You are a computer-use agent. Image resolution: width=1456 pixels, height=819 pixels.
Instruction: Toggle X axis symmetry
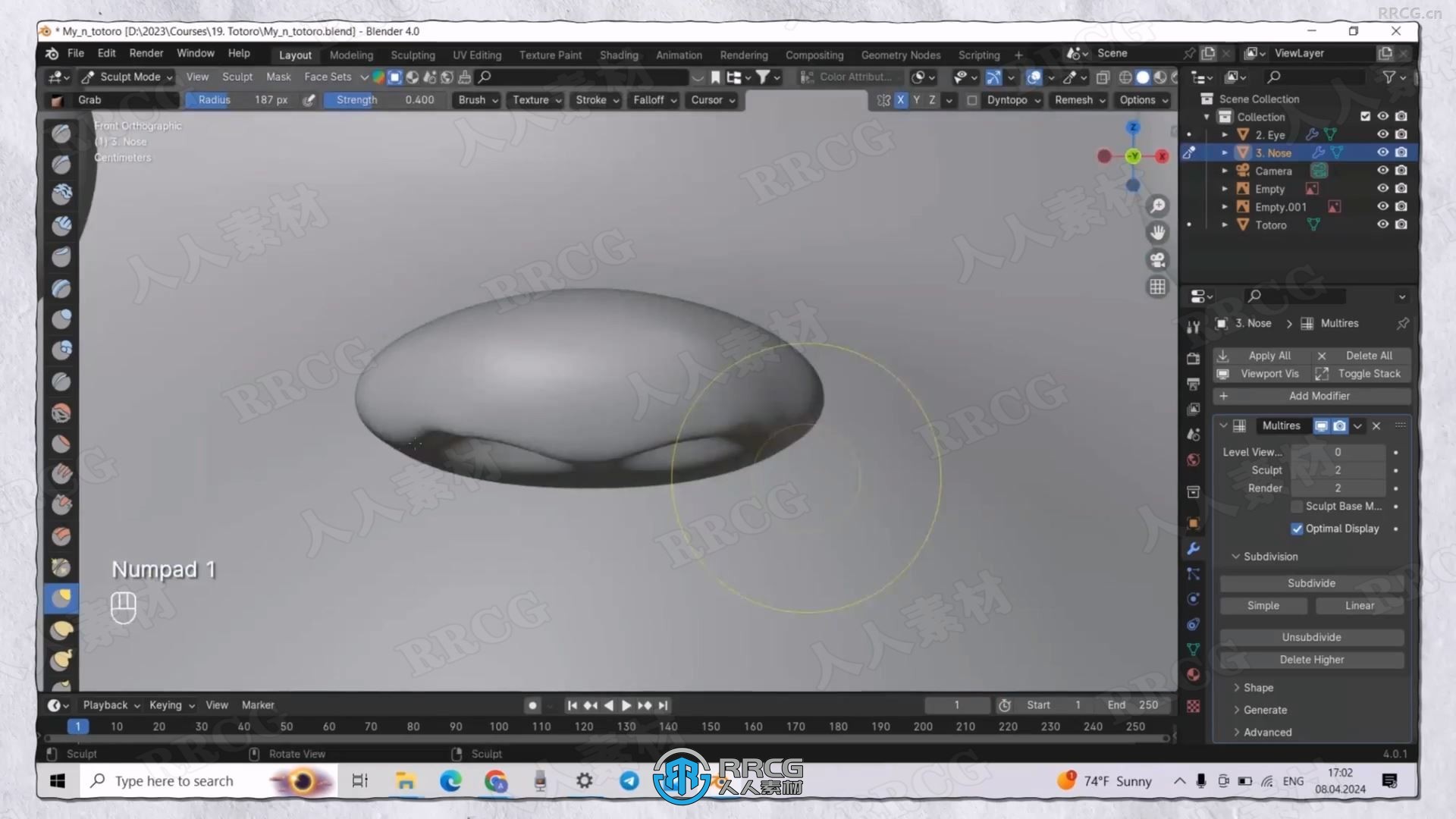900,100
